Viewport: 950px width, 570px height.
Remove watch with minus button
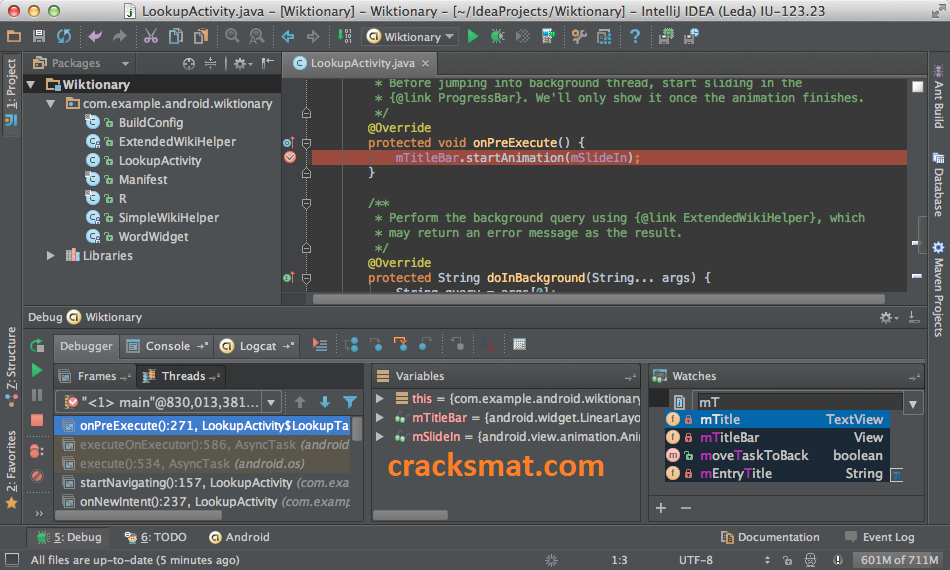[x=686, y=508]
